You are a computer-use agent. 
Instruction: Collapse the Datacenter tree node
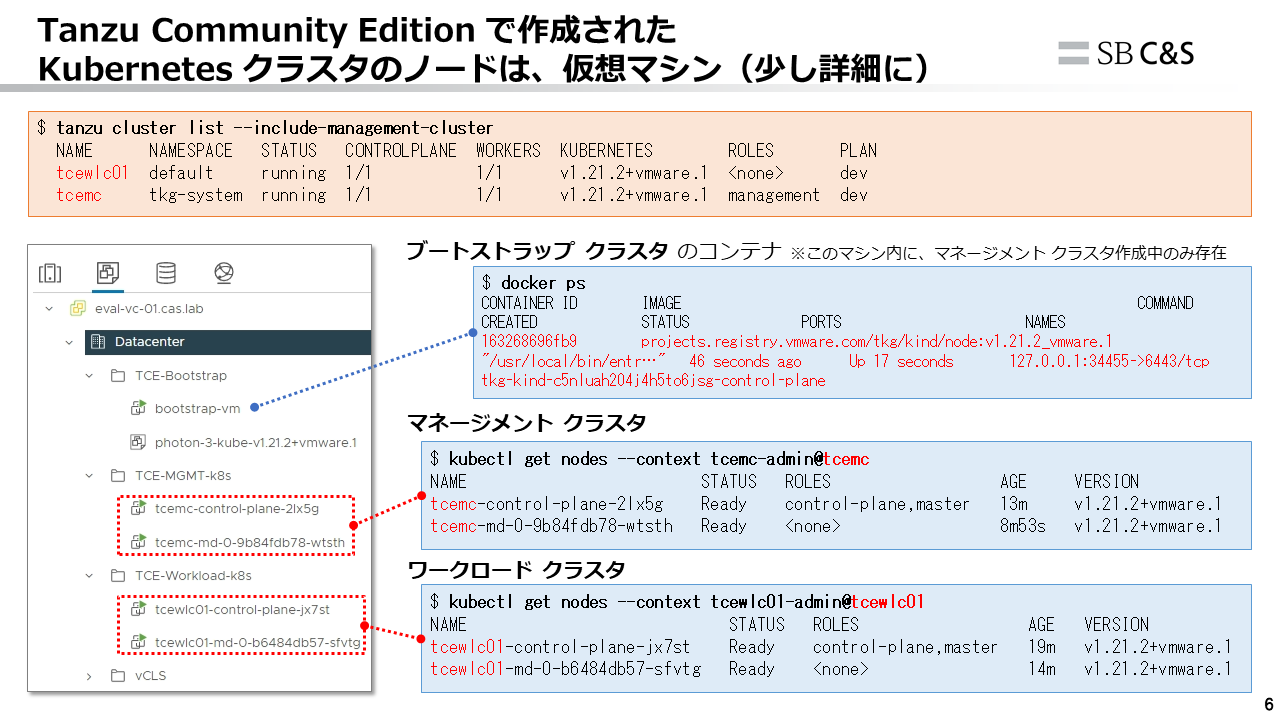[x=69, y=342]
